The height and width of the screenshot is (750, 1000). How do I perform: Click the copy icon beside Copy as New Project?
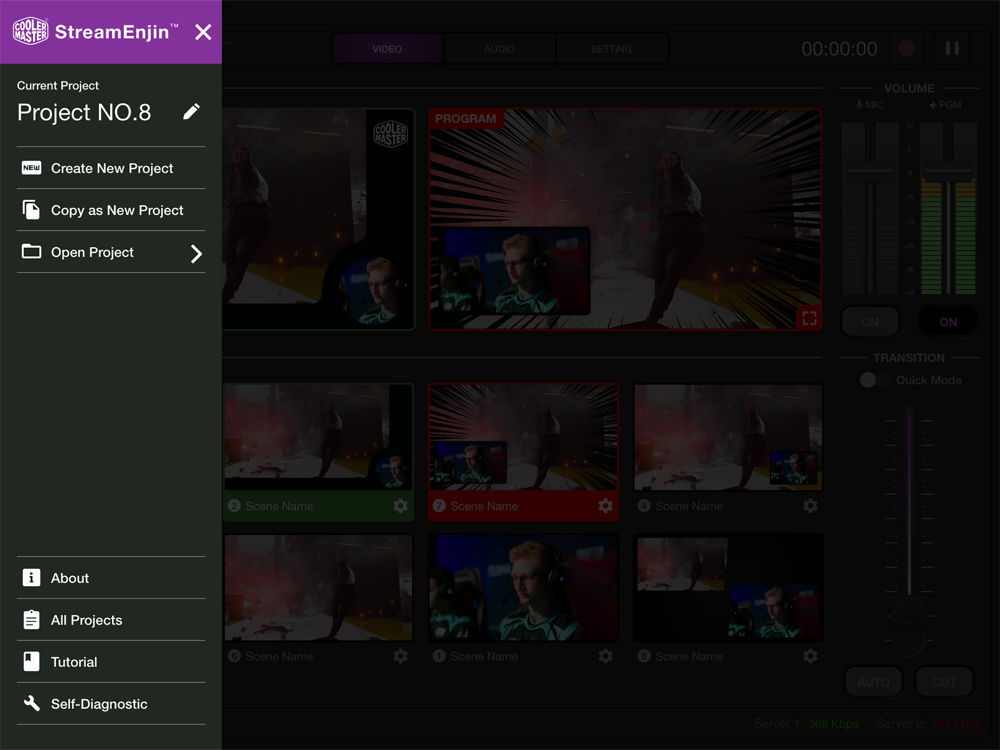pyautogui.click(x=31, y=210)
